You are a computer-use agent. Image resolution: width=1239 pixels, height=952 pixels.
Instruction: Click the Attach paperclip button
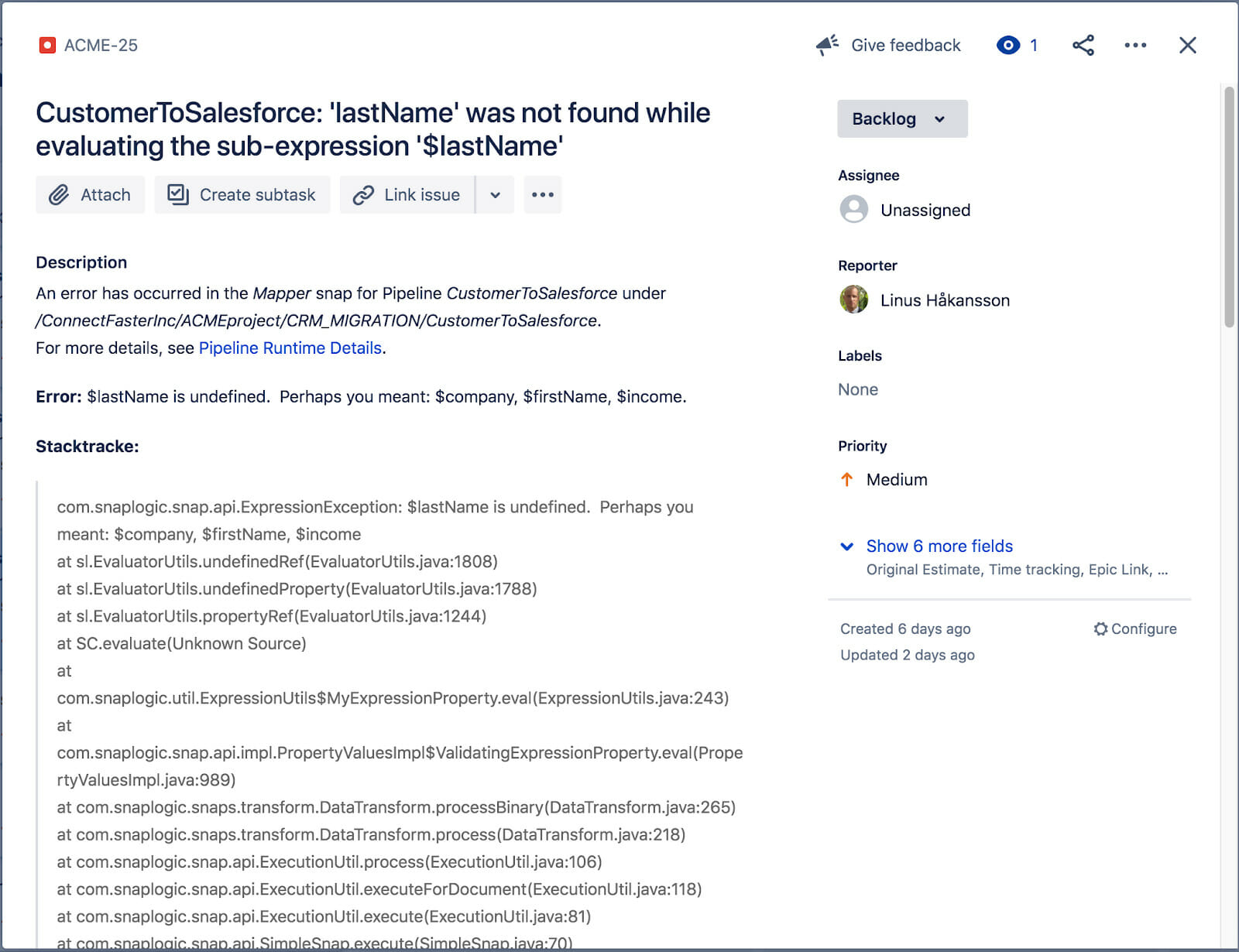point(90,195)
